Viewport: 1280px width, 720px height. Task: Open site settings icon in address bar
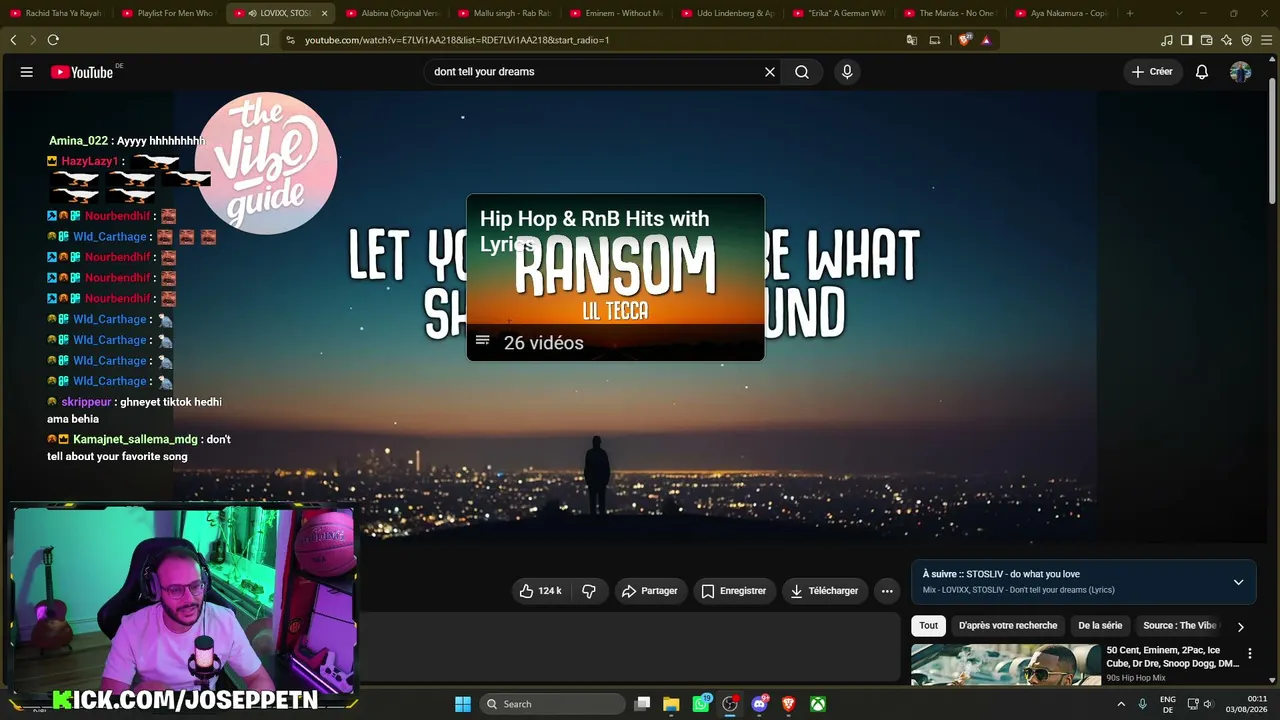(290, 40)
